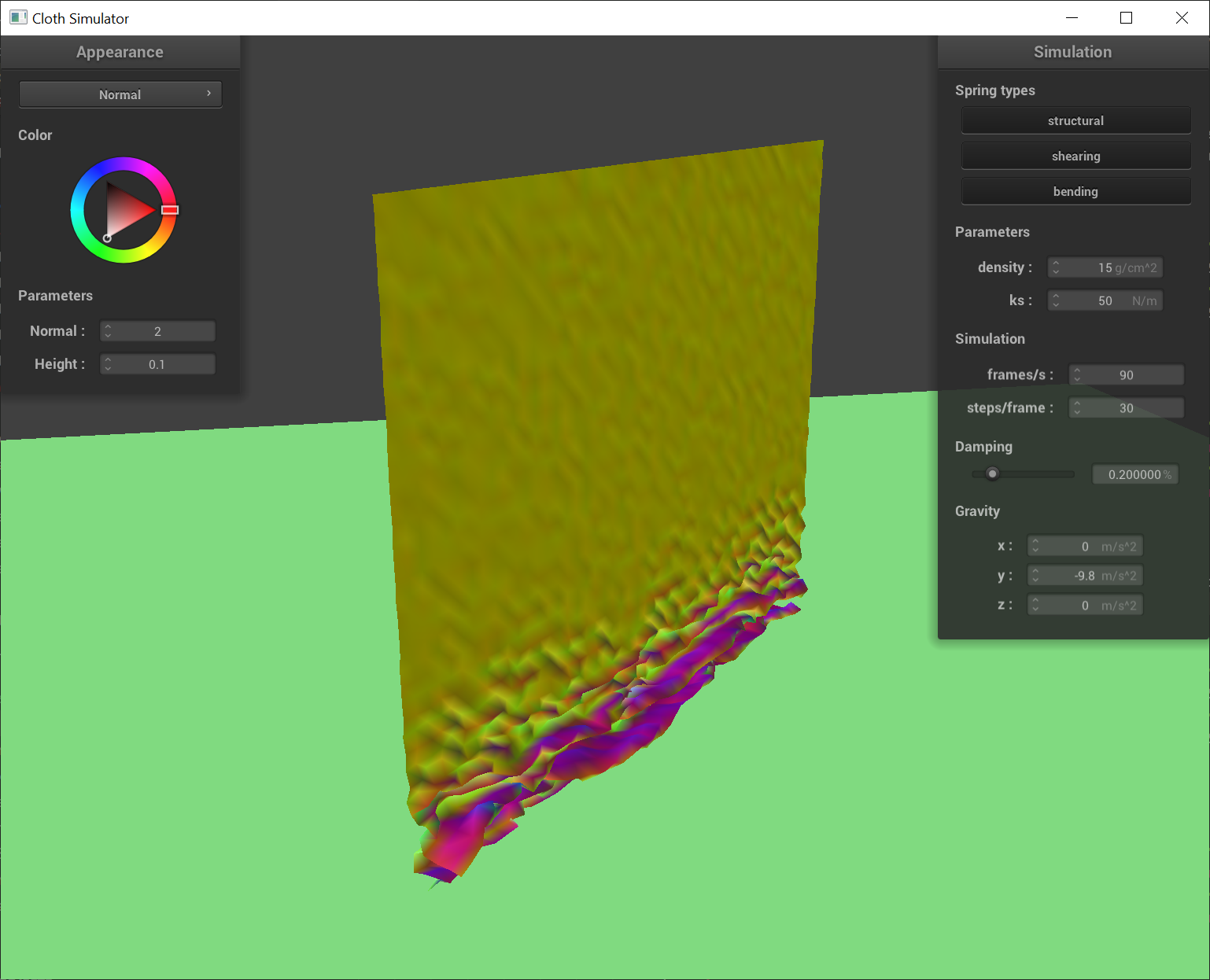The width and height of the screenshot is (1210, 980).
Task: Open the Normal shader dropdown
Action: click(120, 94)
